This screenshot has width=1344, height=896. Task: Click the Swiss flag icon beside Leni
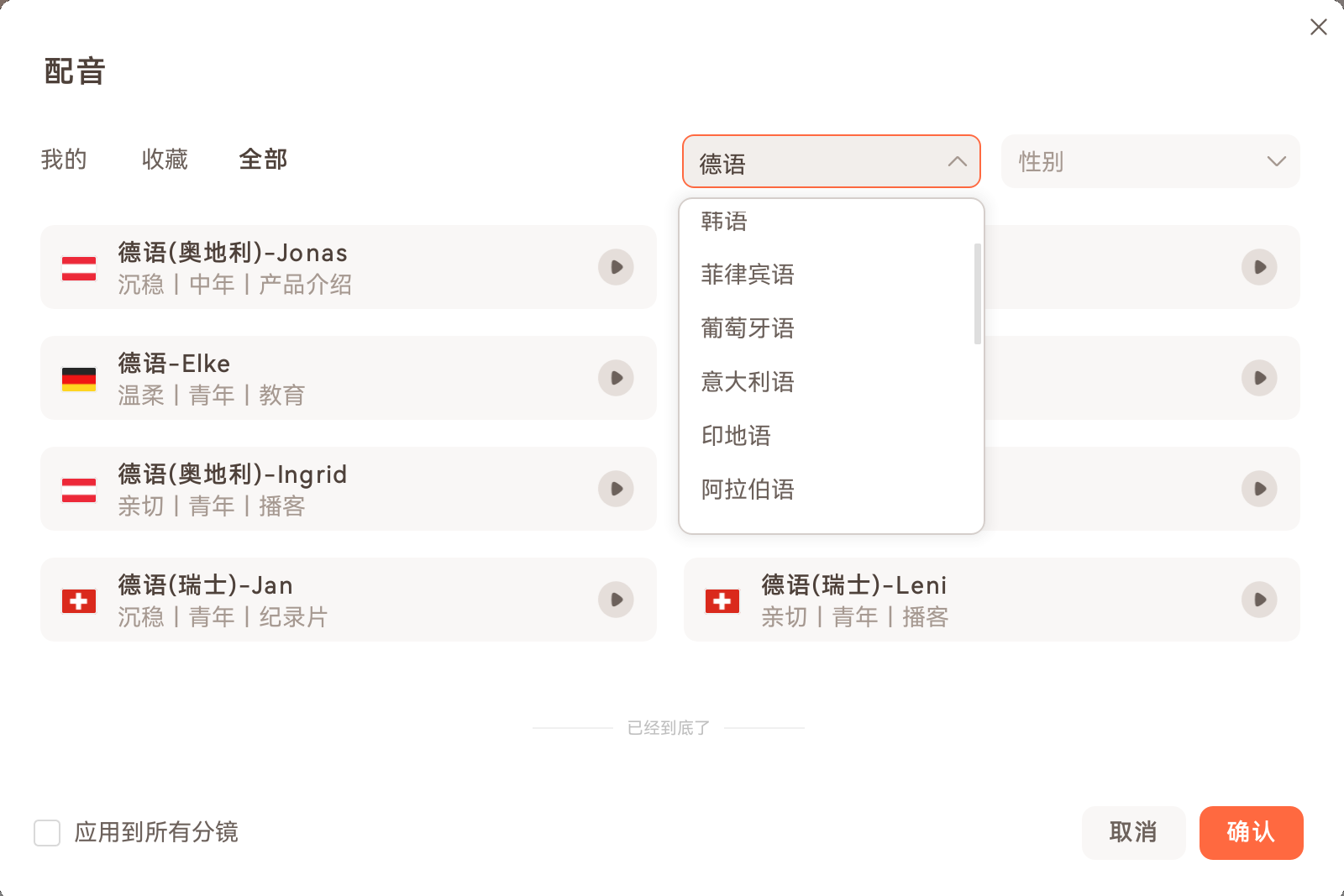pos(722,600)
